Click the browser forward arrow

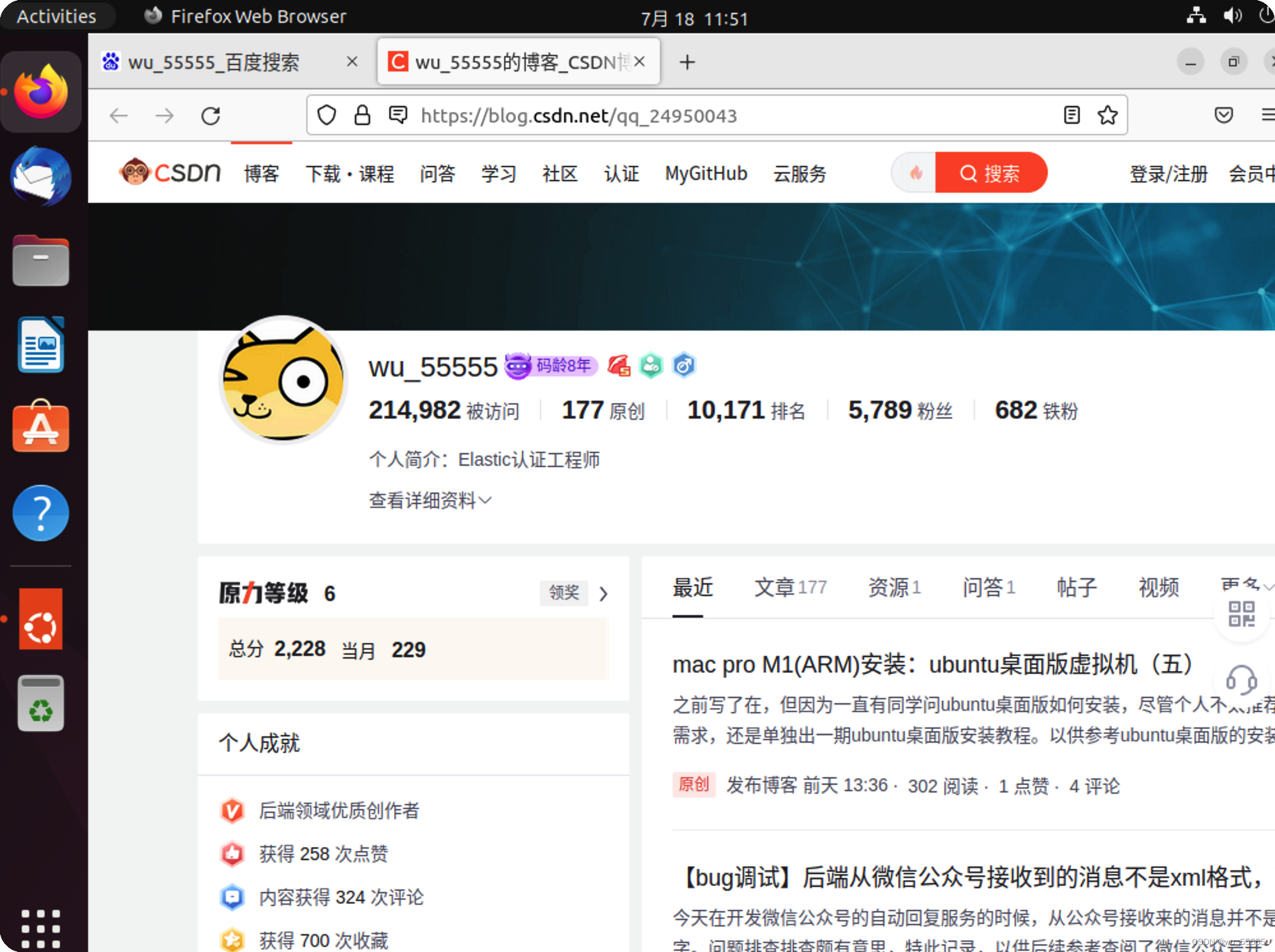165,115
